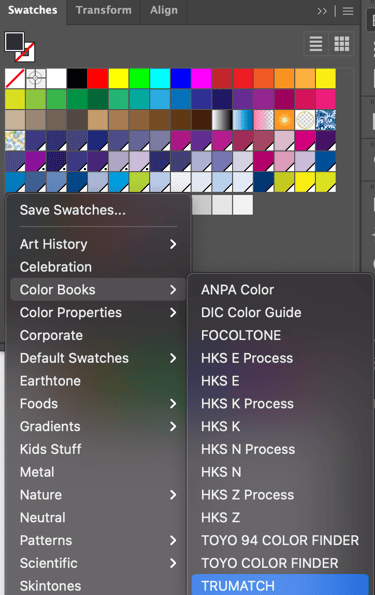Pick the pure blue swatch
Screen dimensions: 375x595
tap(181, 78)
